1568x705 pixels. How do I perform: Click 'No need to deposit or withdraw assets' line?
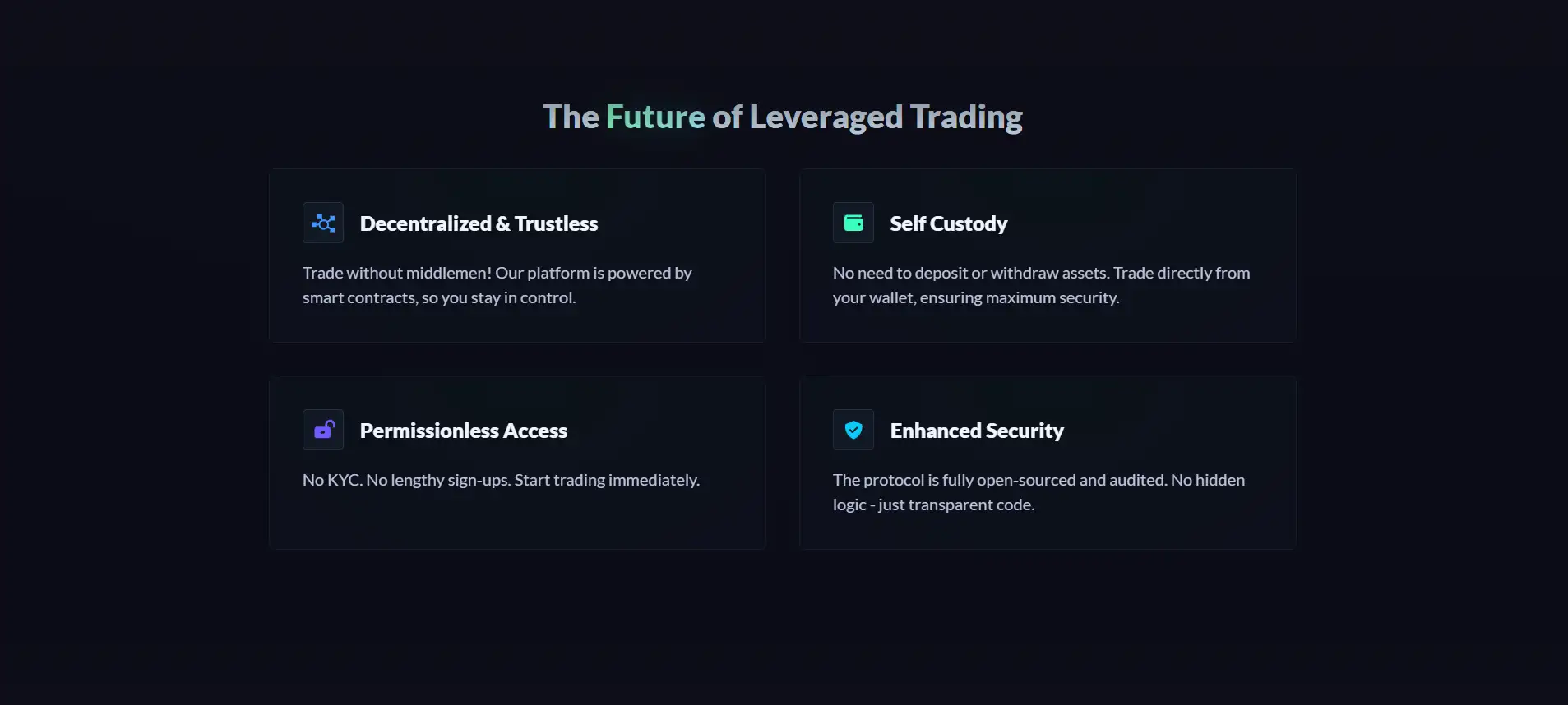1040,273
